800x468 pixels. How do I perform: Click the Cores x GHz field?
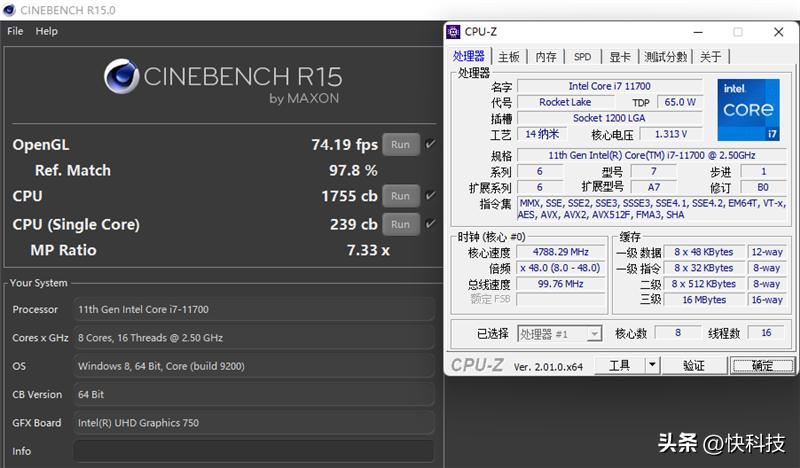tap(254, 337)
